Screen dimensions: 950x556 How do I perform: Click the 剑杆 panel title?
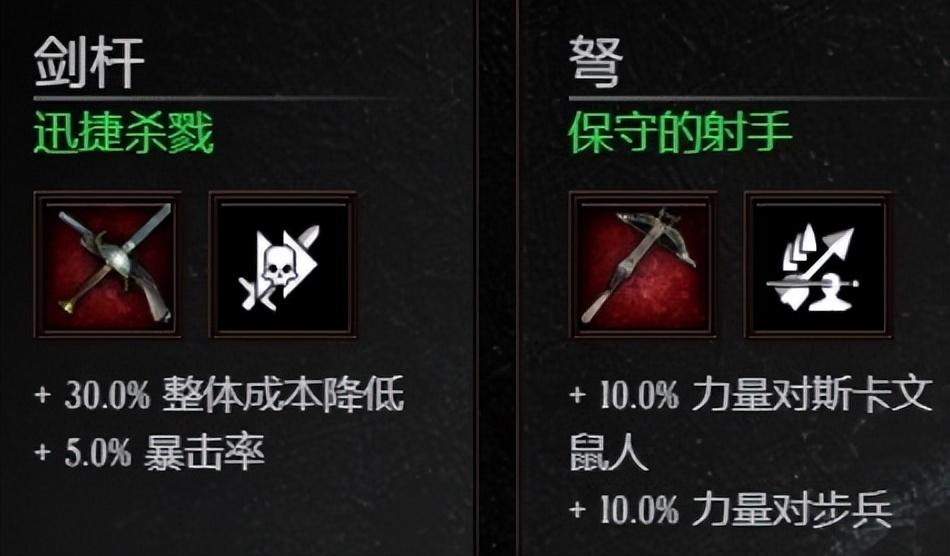click(89, 62)
